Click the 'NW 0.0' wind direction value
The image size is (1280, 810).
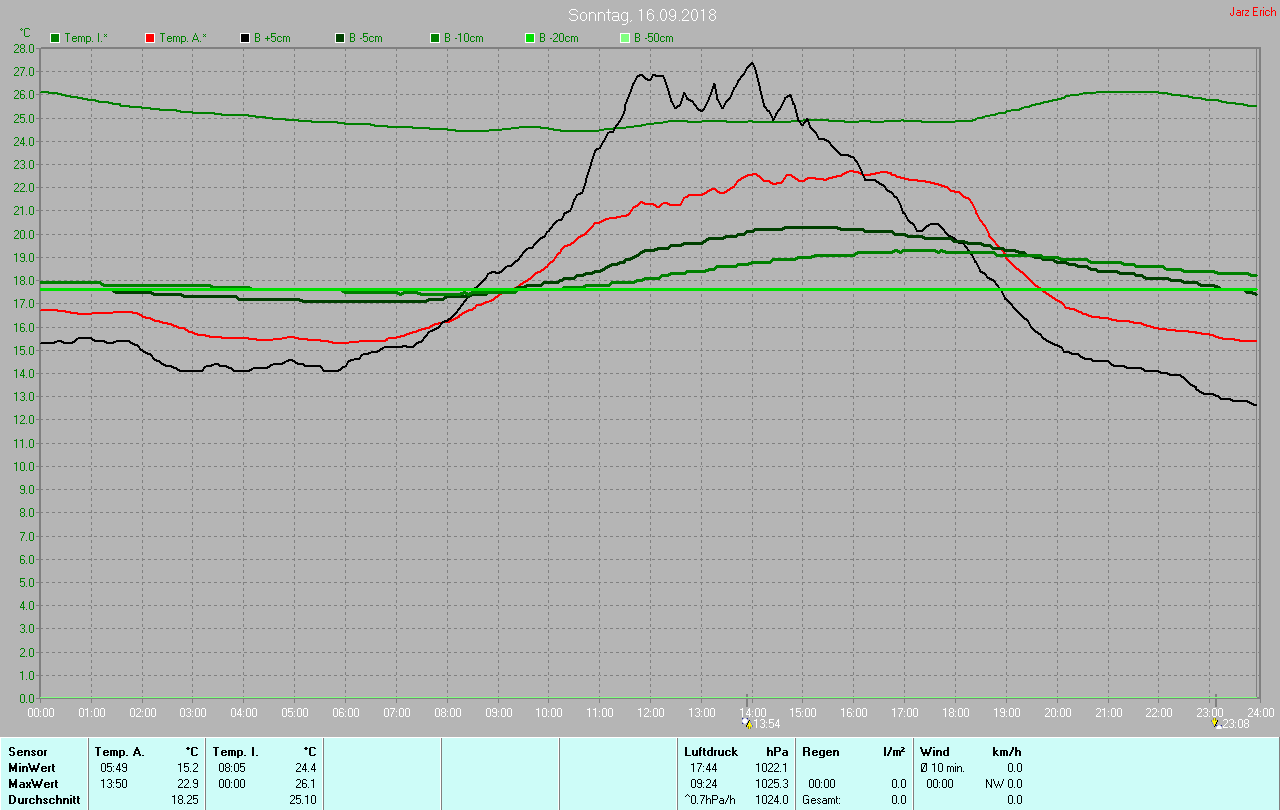point(1003,784)
